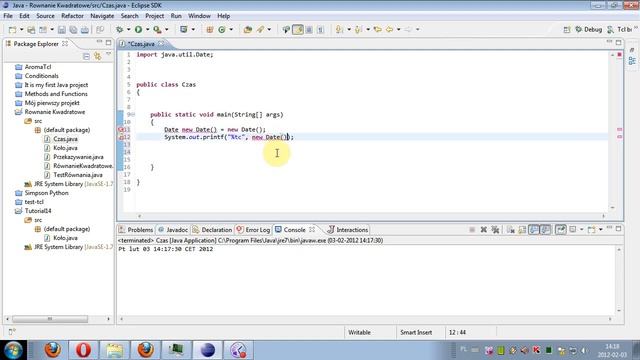This screenshot has width=640, height=360.
Task: Switch to the Problems tab
Action: pyautogui.click(x=136, y=230)
